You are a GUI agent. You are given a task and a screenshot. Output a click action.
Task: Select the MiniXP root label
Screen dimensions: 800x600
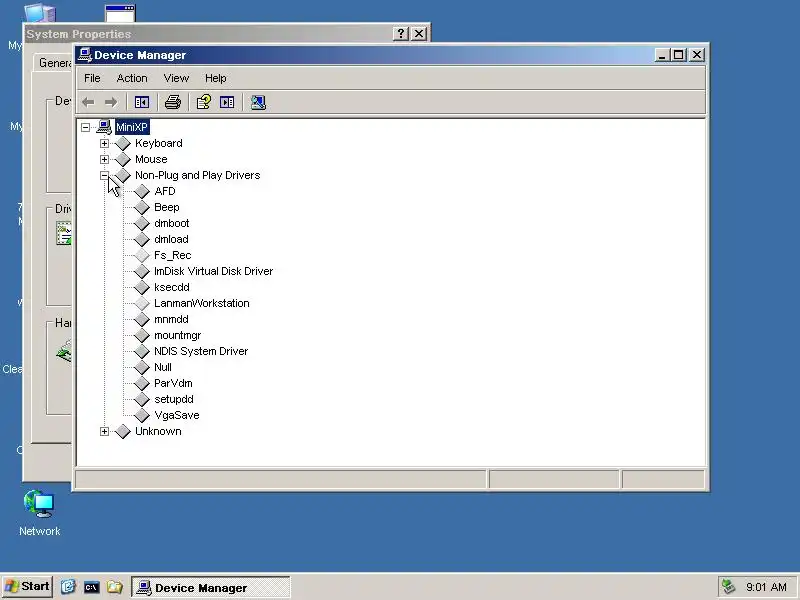[132, 127]
